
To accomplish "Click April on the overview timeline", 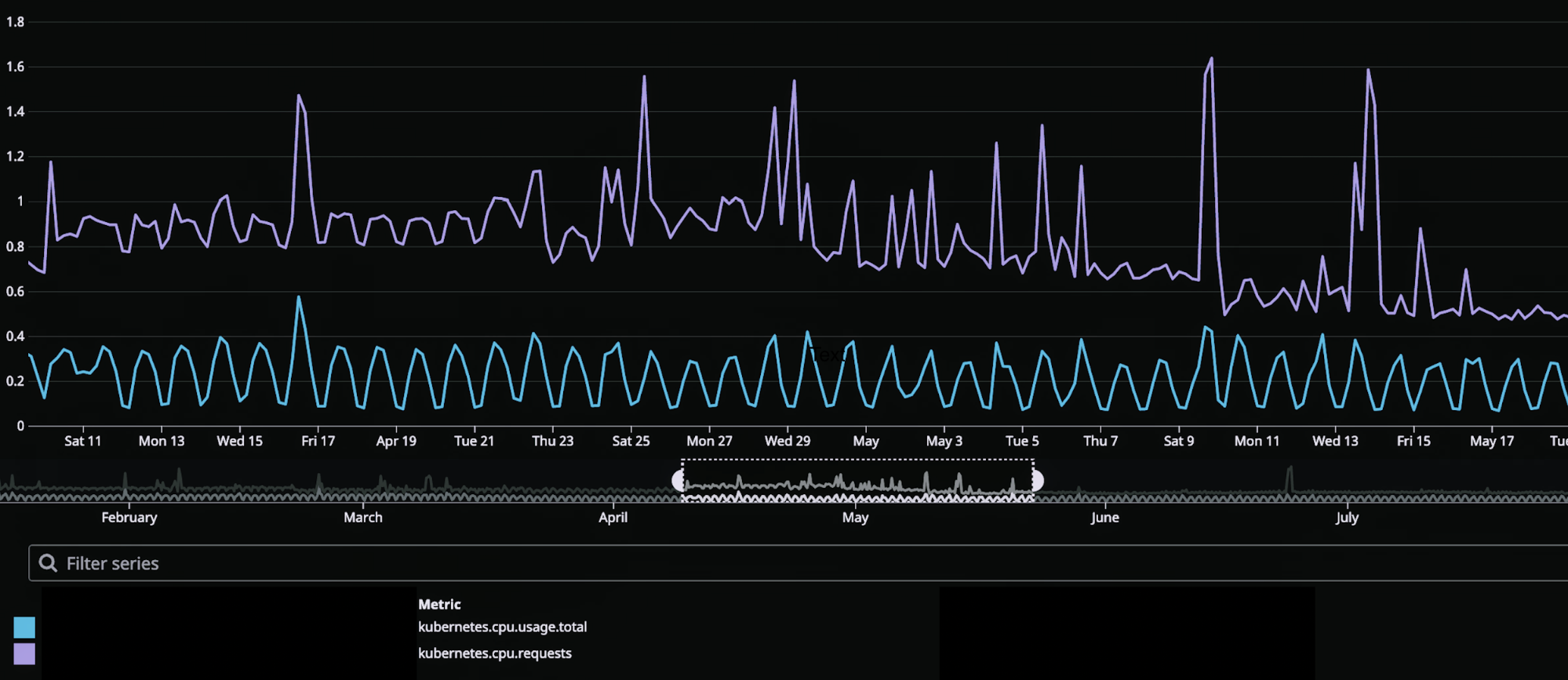I will pos(613,518).
